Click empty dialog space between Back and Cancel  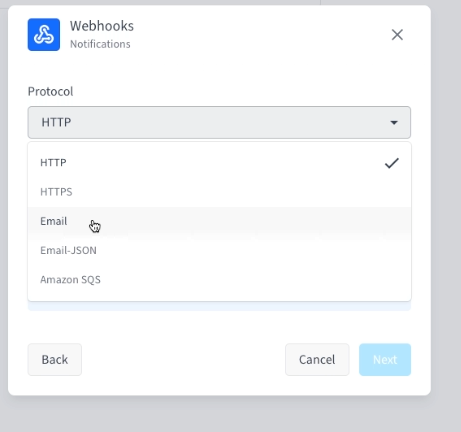[x=183, y=359]
